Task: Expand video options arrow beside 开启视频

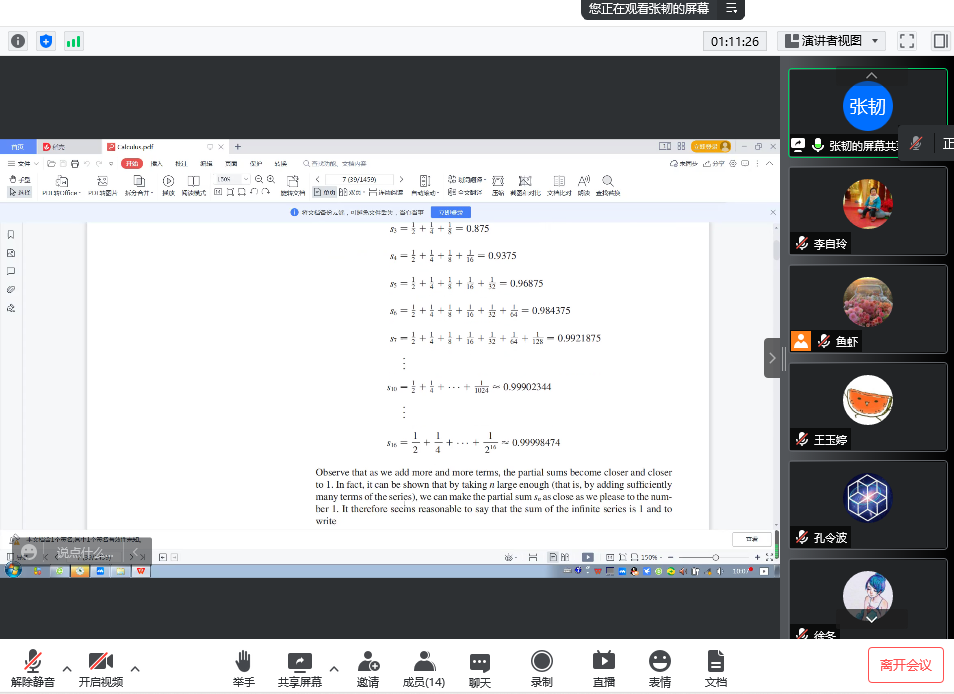Action: pos(135,668)
